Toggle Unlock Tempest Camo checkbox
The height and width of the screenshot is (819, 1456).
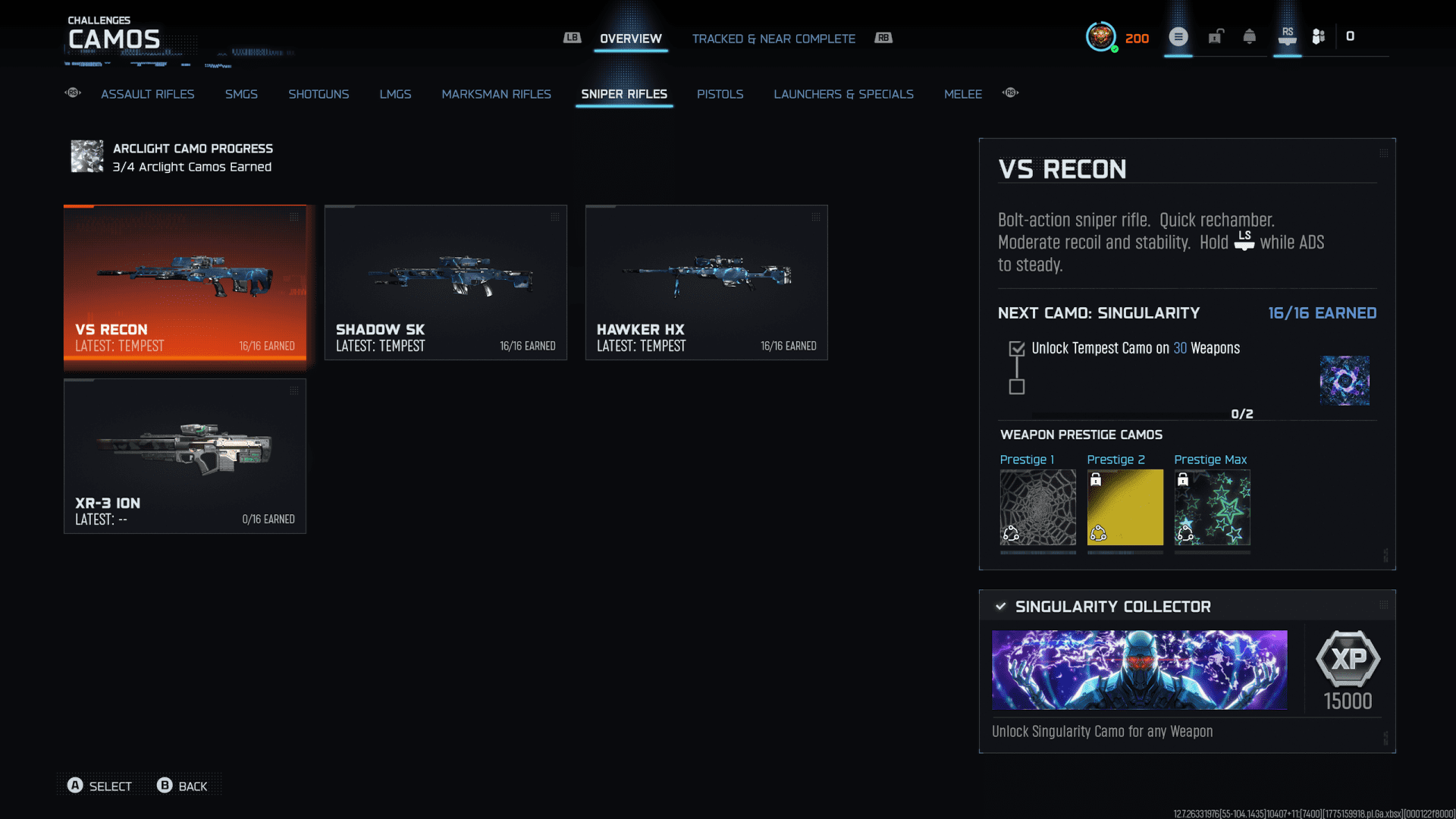(x=1017, y=349)
